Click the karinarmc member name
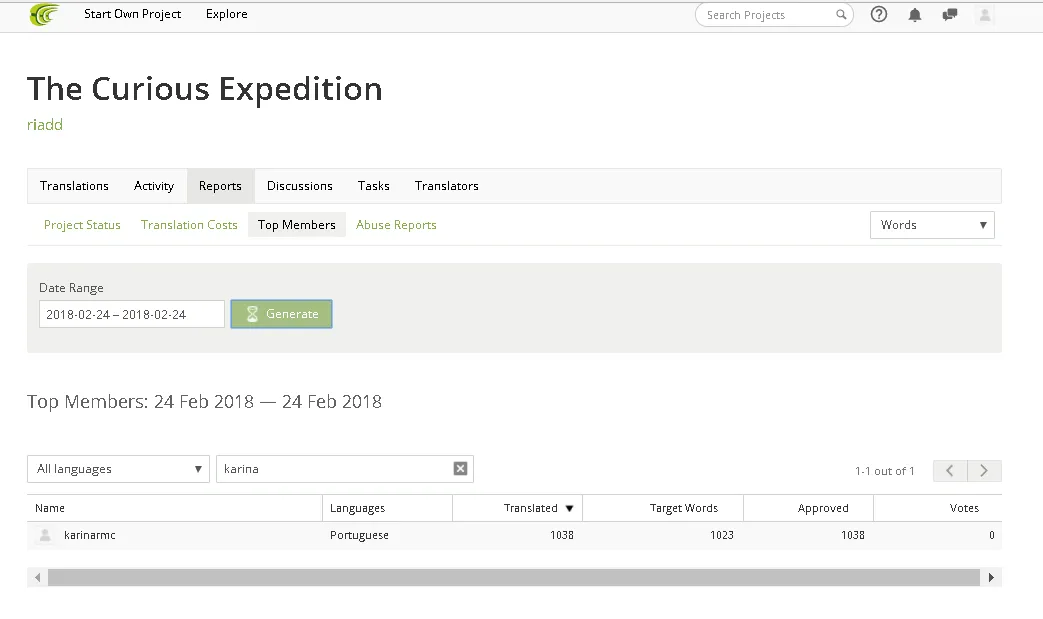The width and height of the screenshot is (1043, 619). coord(90,535)
